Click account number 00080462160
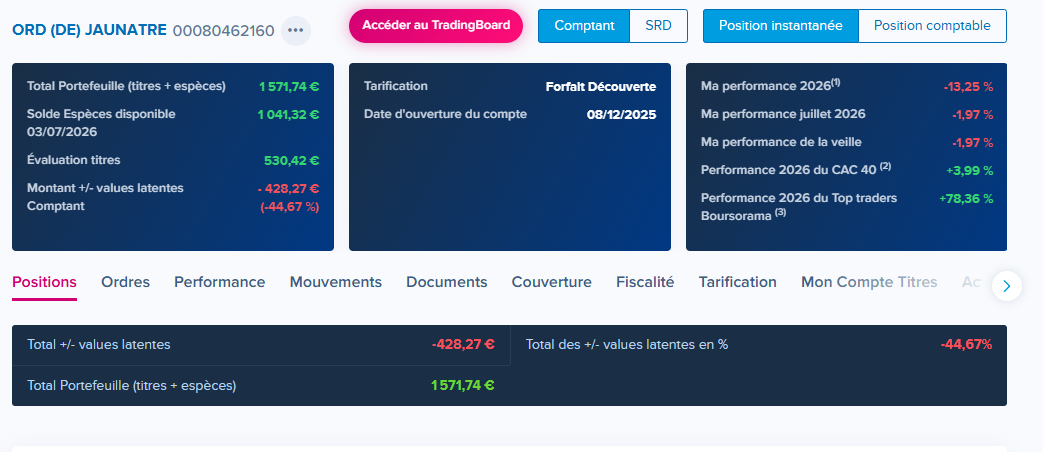Screen dimensions: 1043x452 224,31
